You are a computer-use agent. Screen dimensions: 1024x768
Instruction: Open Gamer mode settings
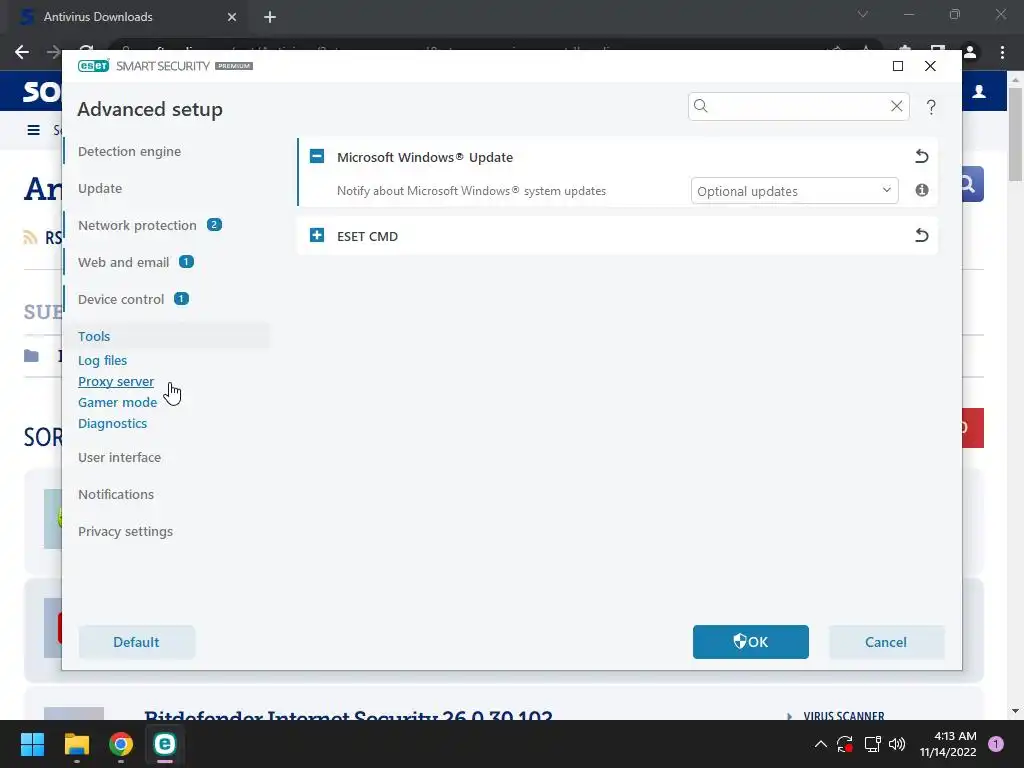click(118, 402)
